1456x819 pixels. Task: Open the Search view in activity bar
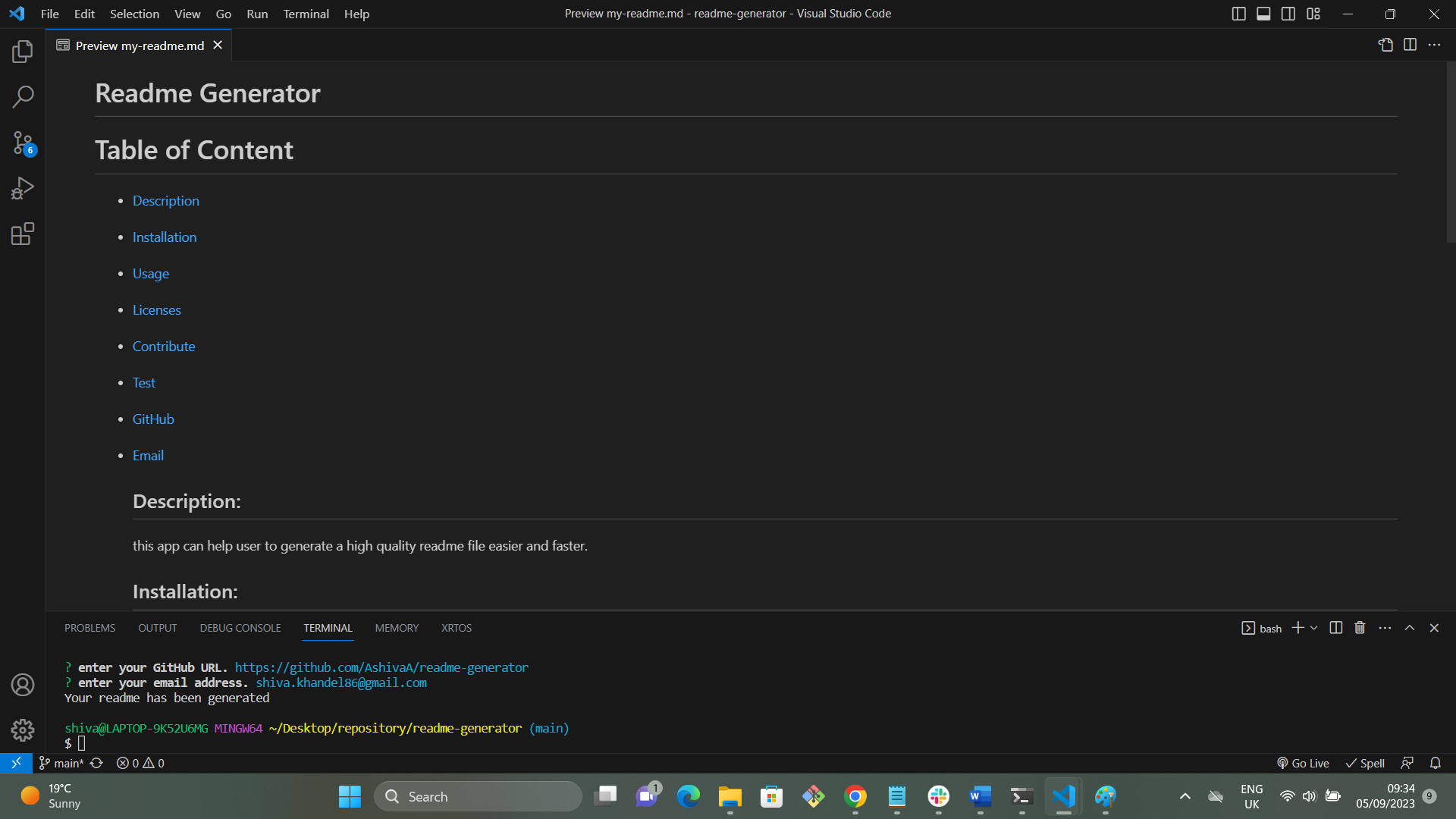click(x=23, y=97)
